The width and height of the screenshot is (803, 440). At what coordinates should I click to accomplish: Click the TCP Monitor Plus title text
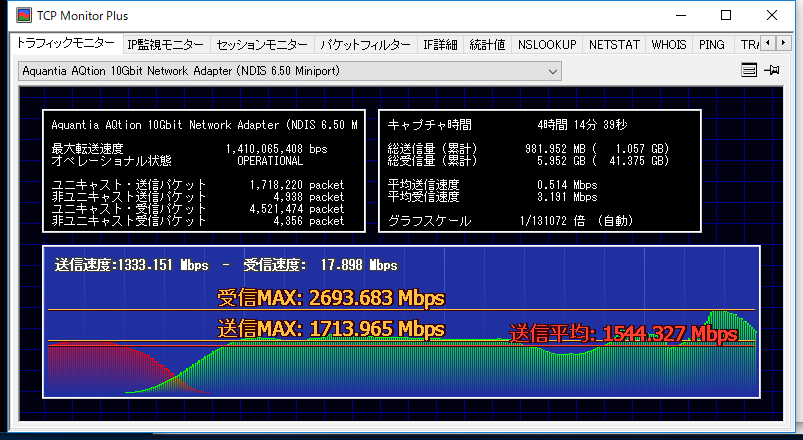click(x=82, y=16)
